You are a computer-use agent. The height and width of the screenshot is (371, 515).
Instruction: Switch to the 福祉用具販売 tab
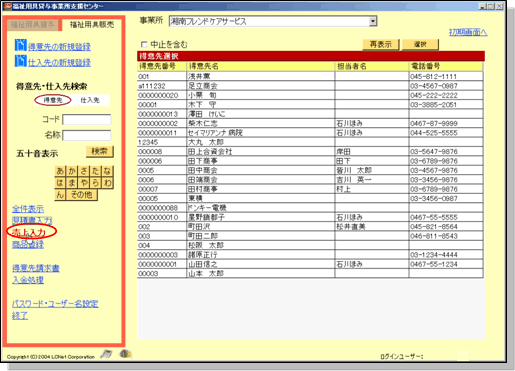point(92,24)
